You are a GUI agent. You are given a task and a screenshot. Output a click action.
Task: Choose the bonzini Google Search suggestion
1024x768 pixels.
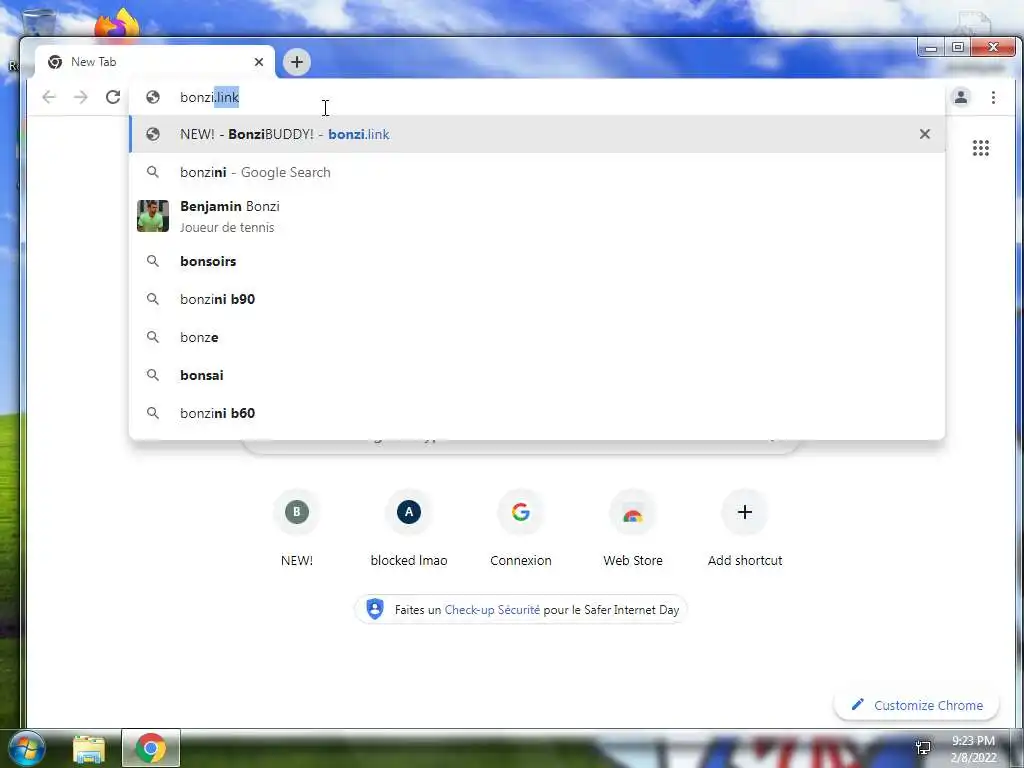(537, 172)
